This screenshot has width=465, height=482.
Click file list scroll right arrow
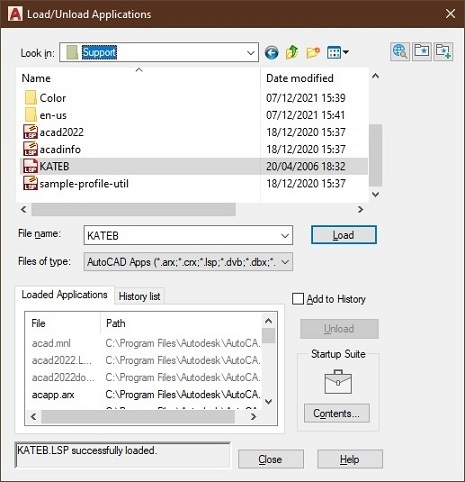(360, 210)
